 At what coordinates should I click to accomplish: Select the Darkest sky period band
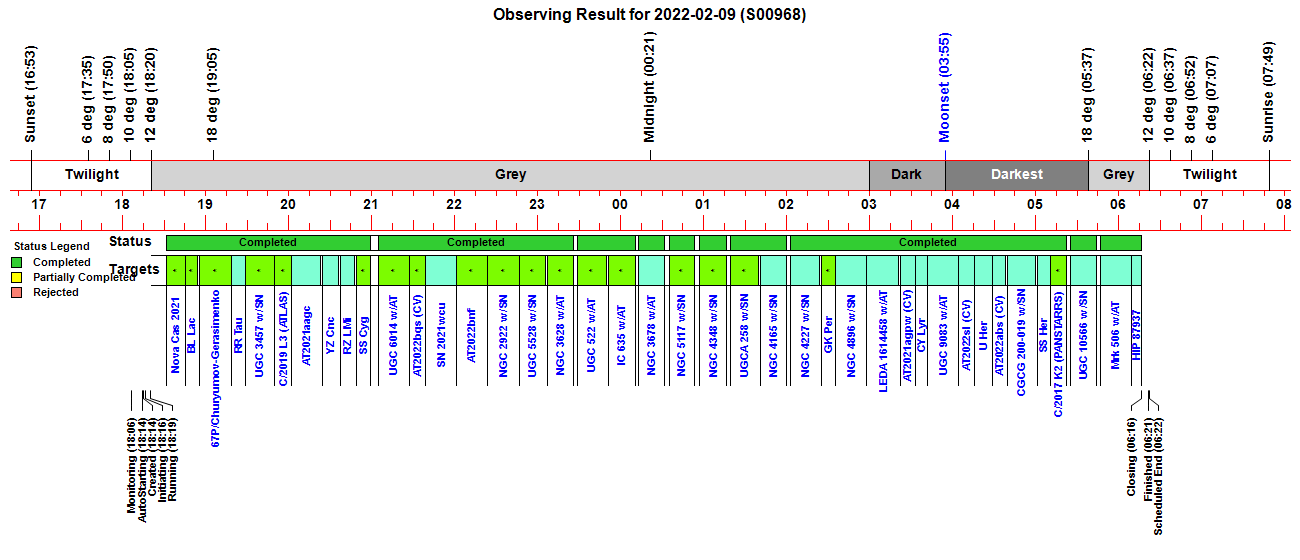click(1017, 174)
